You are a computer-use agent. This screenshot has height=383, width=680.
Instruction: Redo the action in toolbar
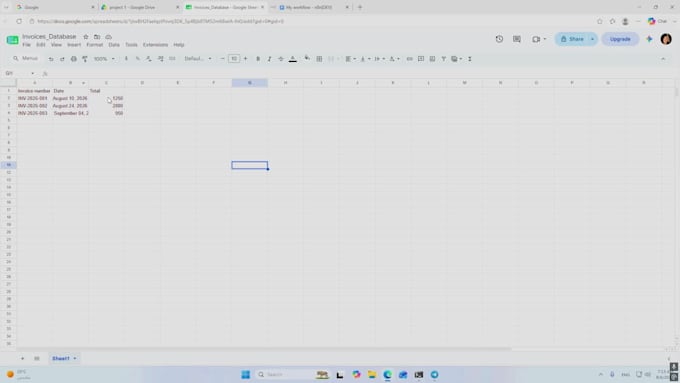[62, 59]
